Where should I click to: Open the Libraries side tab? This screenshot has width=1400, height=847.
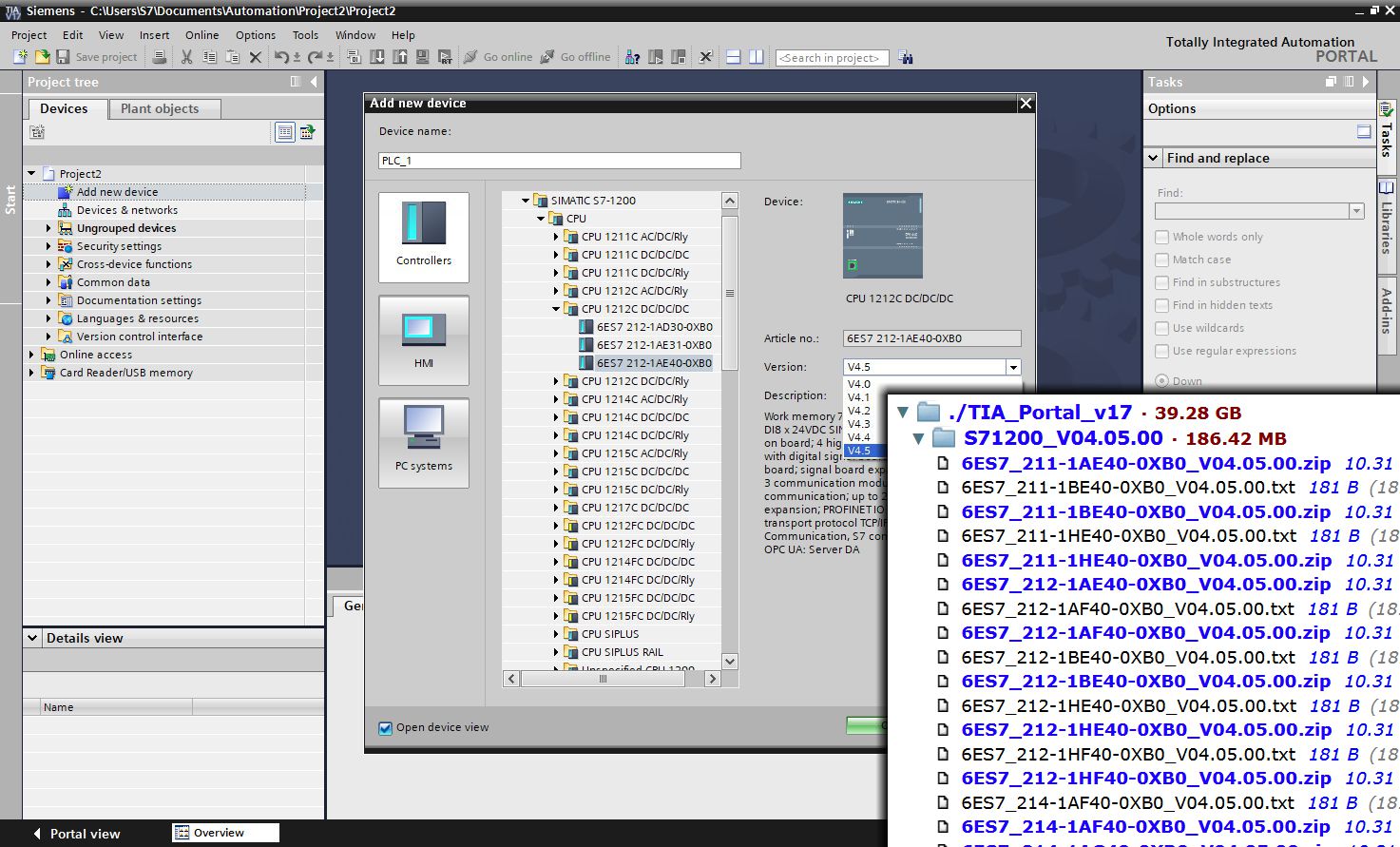coord(1387,226)
